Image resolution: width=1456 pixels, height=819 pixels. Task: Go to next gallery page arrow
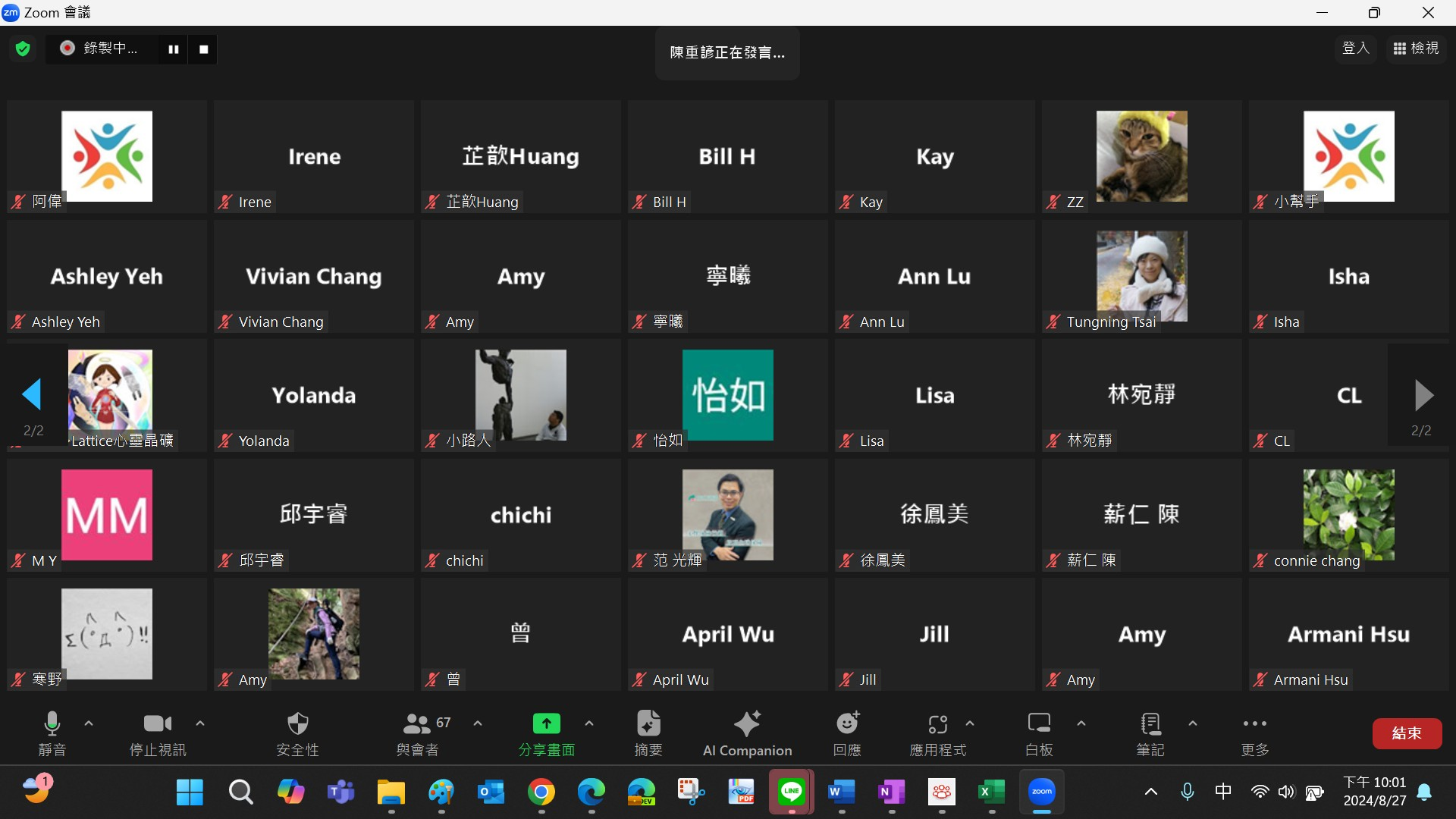pos(1423,395)
